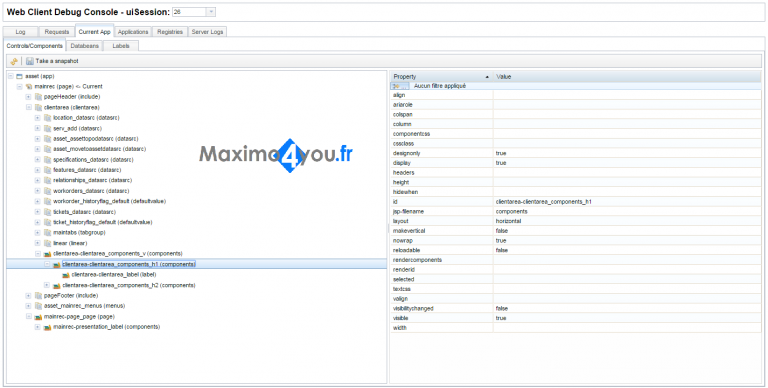Click the icon beside workorder_historyflag_default node
This screenshot has width=768, height=388.
(x=48, y=201)
